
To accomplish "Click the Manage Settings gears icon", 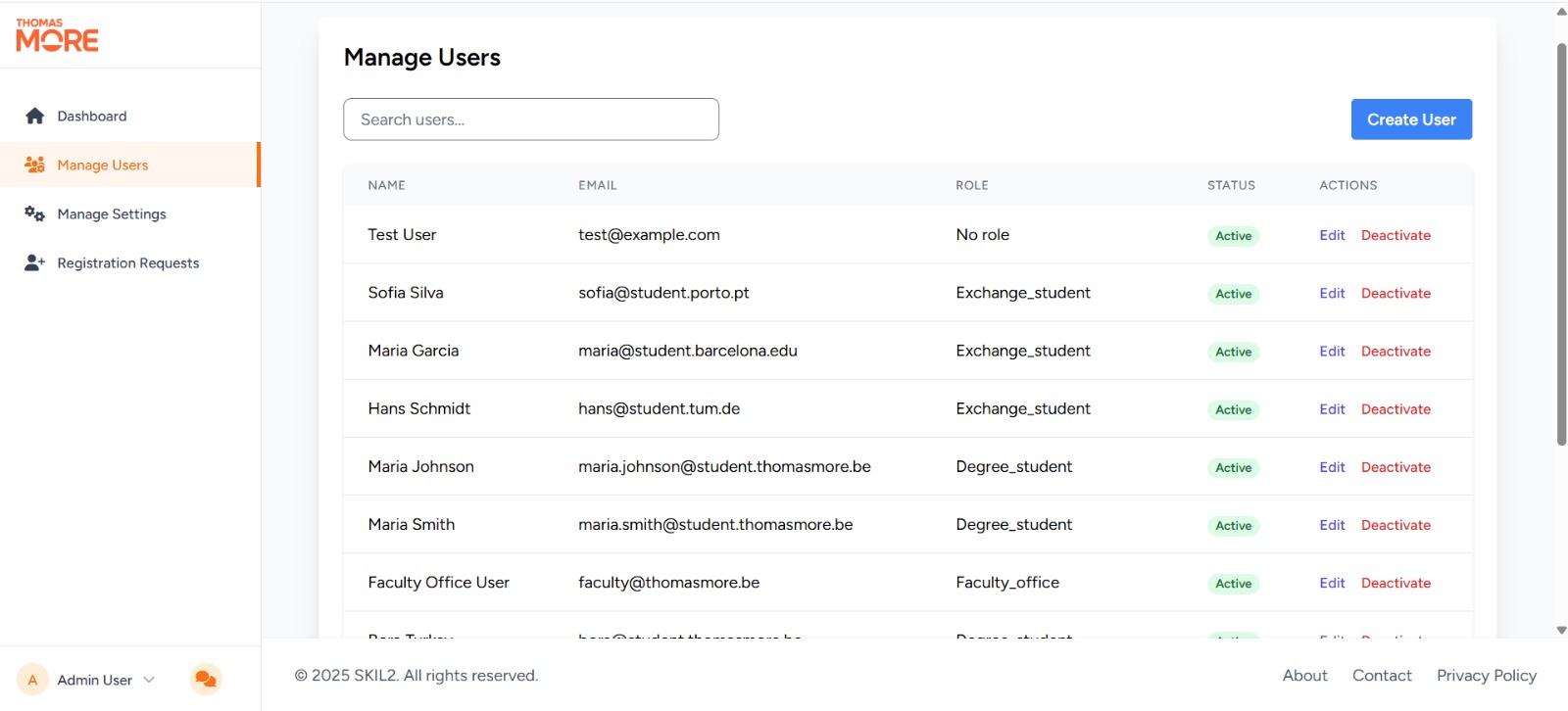I will point(35,213).
